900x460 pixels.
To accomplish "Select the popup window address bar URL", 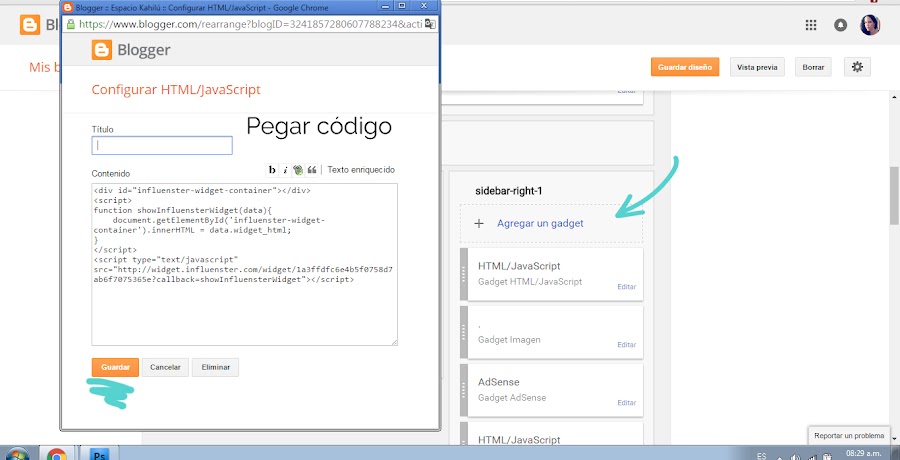I will tap(250, 24).
